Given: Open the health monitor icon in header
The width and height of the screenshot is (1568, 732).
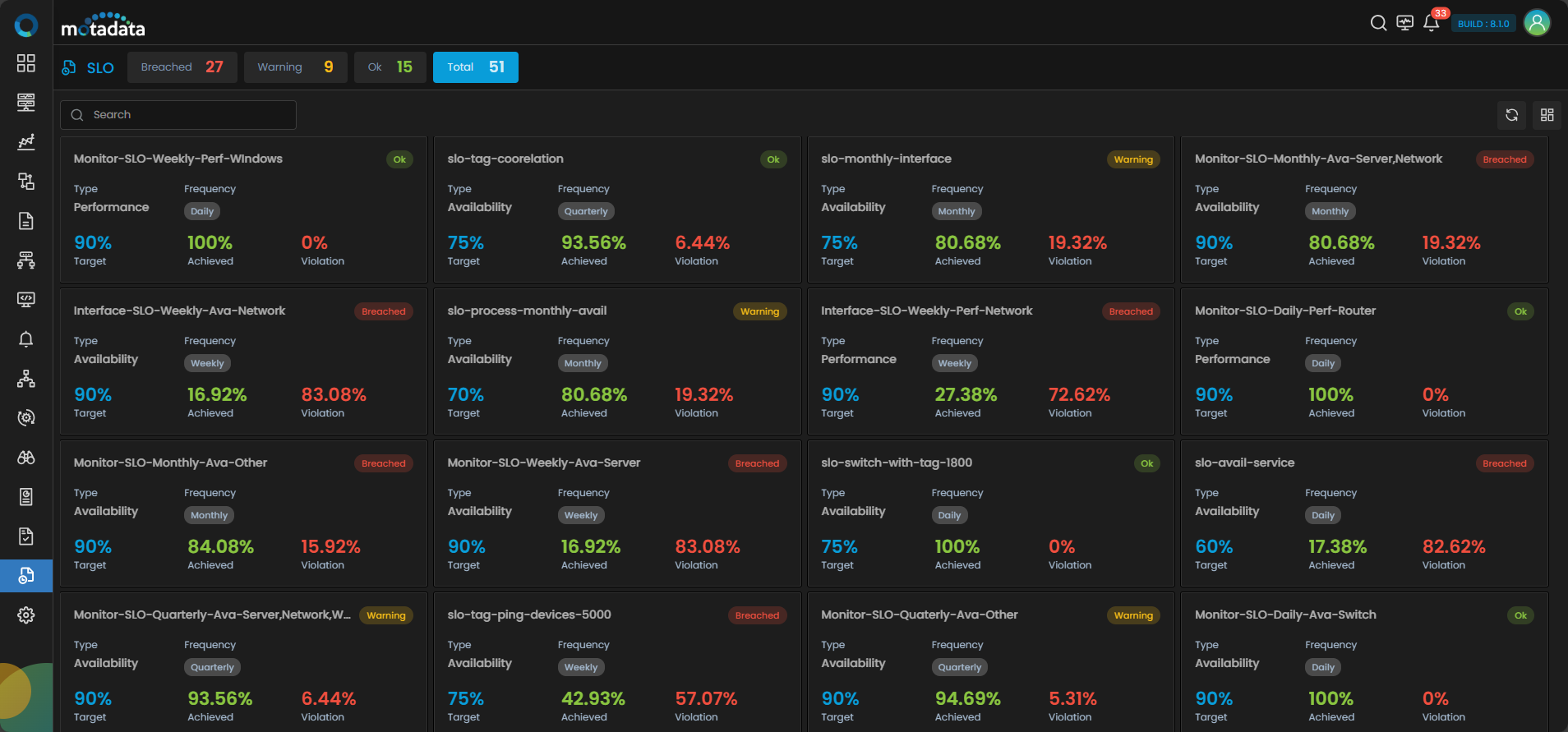Looking at the screenshot, I should coord(1404,23).
